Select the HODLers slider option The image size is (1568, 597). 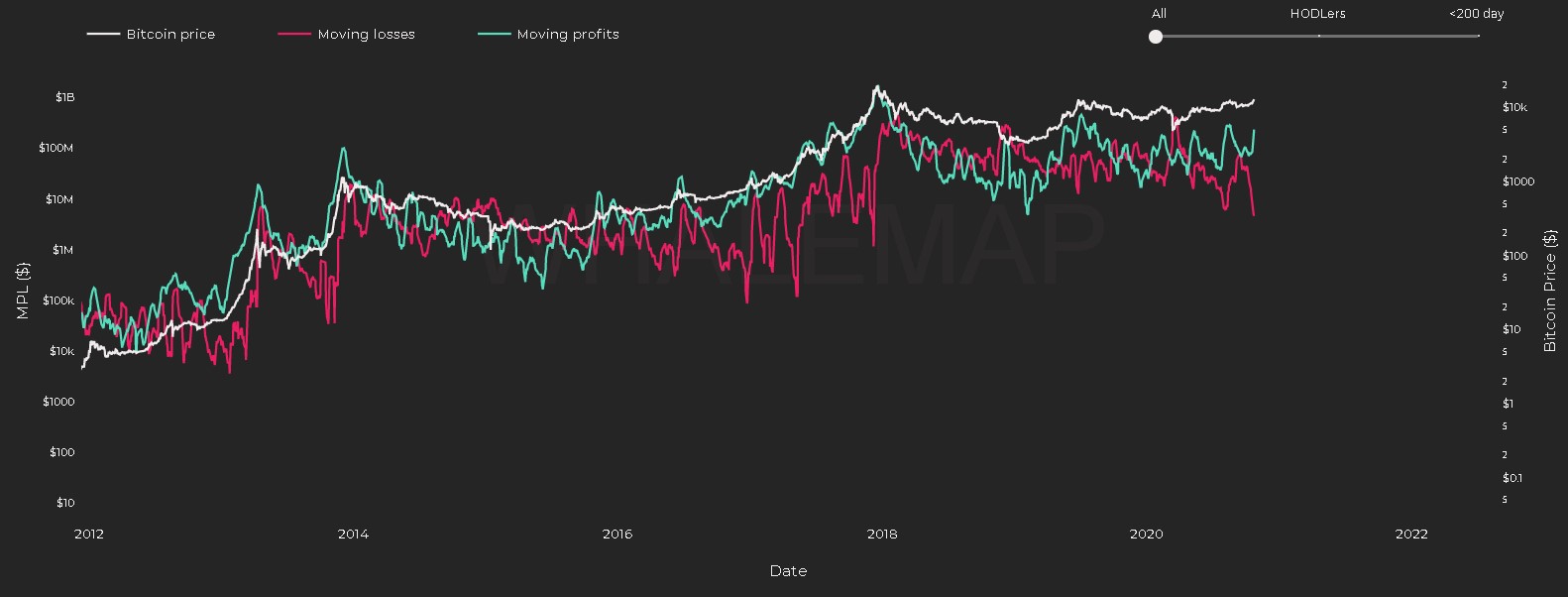(x=1317, y=14)
